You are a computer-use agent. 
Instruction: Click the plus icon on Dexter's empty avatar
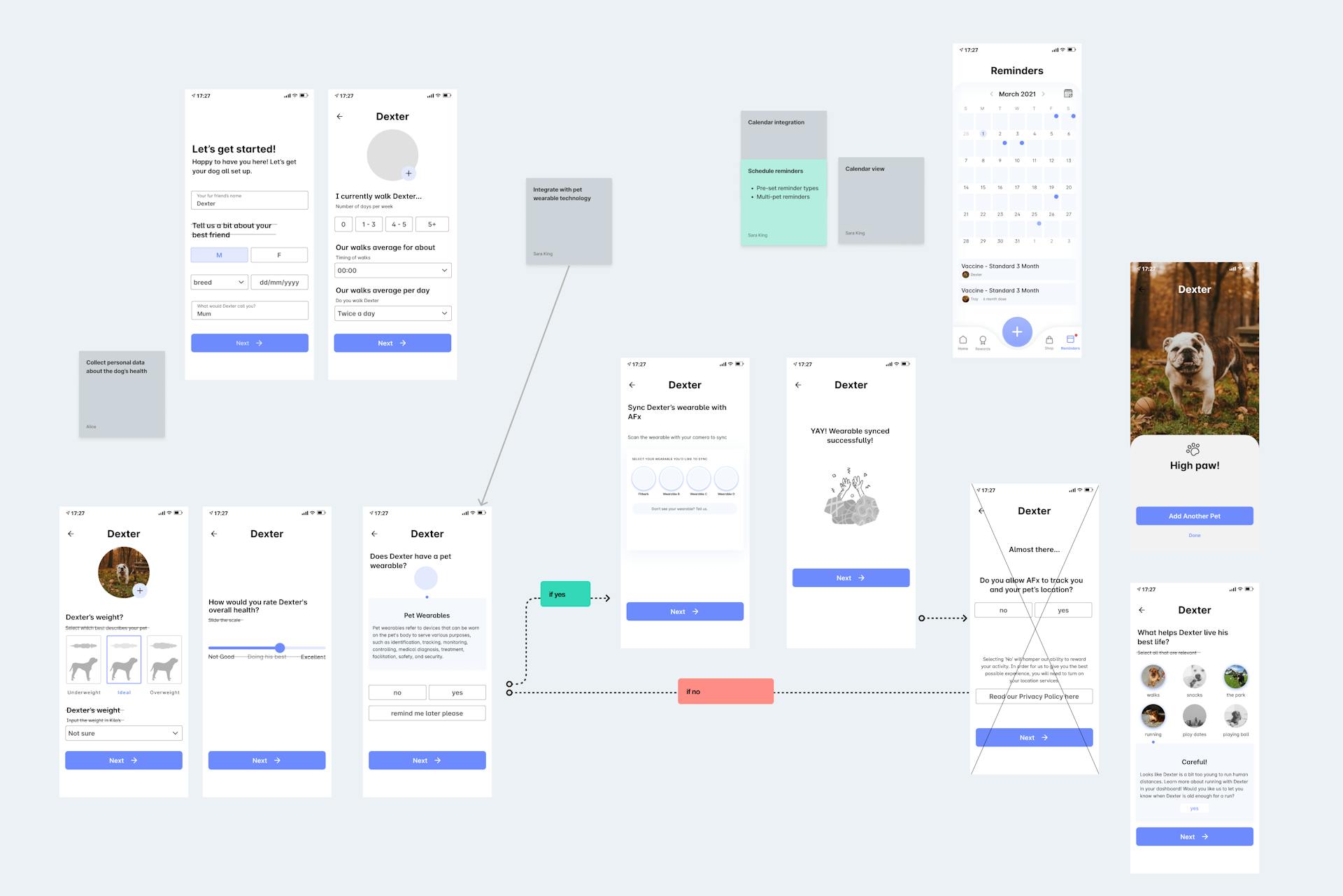[408, 173]
